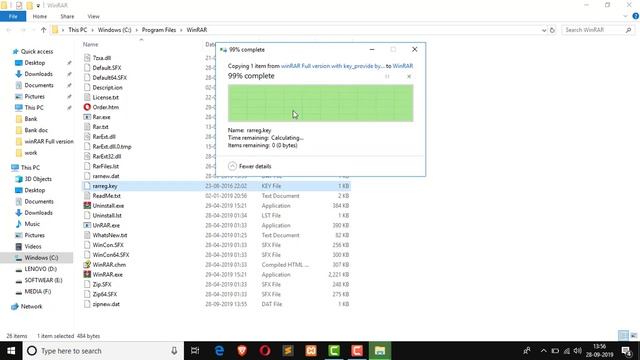Open the View ribbon tab
640x360 pixels.
tap(93, 16)
